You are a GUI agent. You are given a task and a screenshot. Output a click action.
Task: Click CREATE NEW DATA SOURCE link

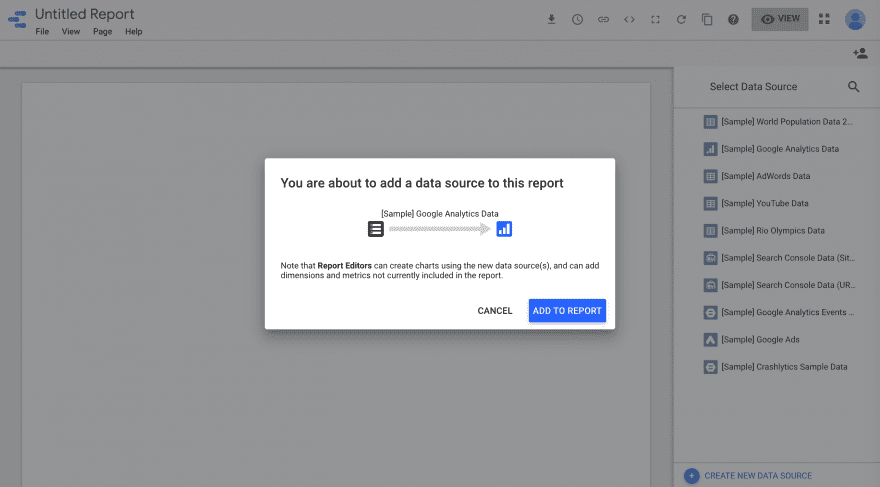[x=758, y=476]
